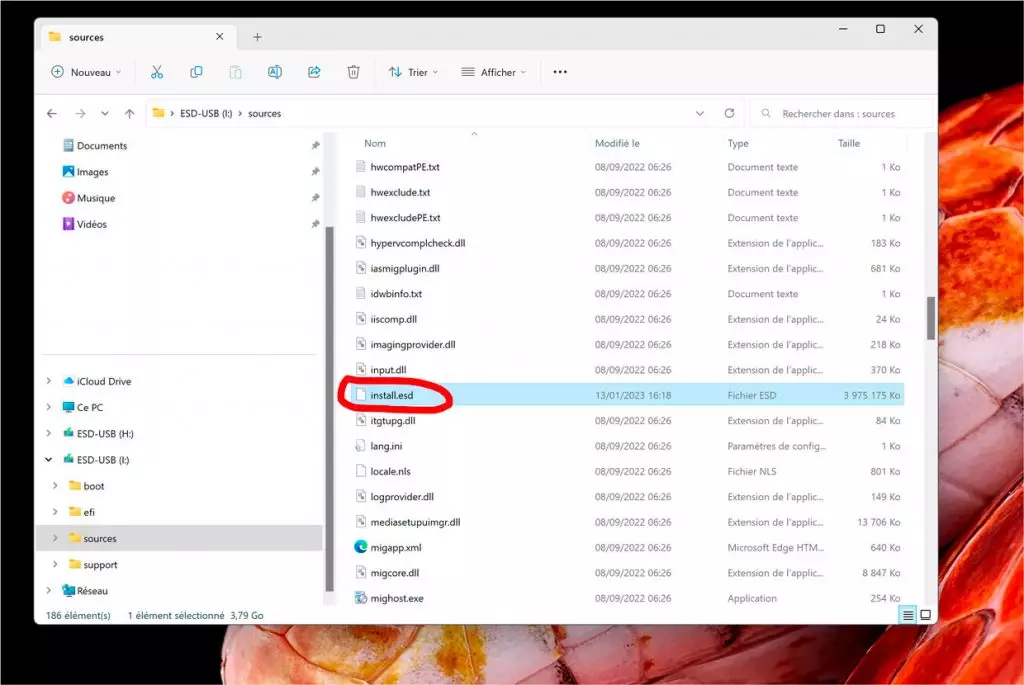Click the Ce PC computer icon
The width and height of the screenshot is (1024, 685).
69,407
